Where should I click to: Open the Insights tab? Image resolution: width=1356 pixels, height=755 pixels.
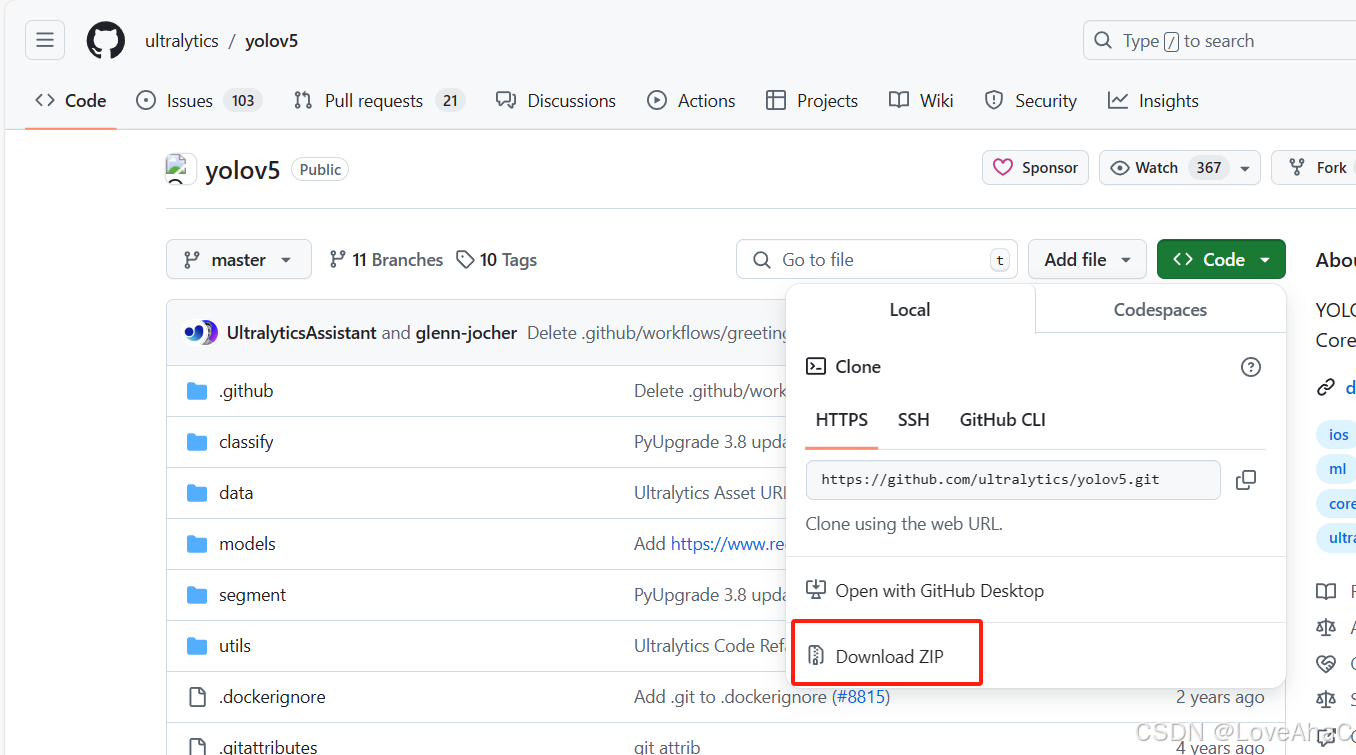tap(1153, 101)
